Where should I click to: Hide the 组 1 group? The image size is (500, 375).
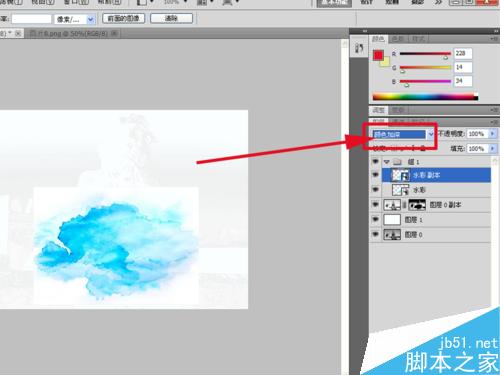point(375,162)
